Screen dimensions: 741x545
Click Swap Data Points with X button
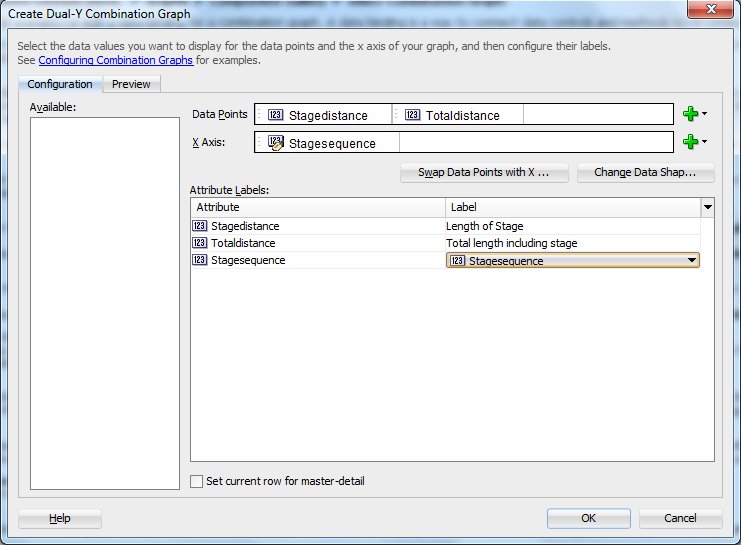pyautogui.click(x=484, y=172)
